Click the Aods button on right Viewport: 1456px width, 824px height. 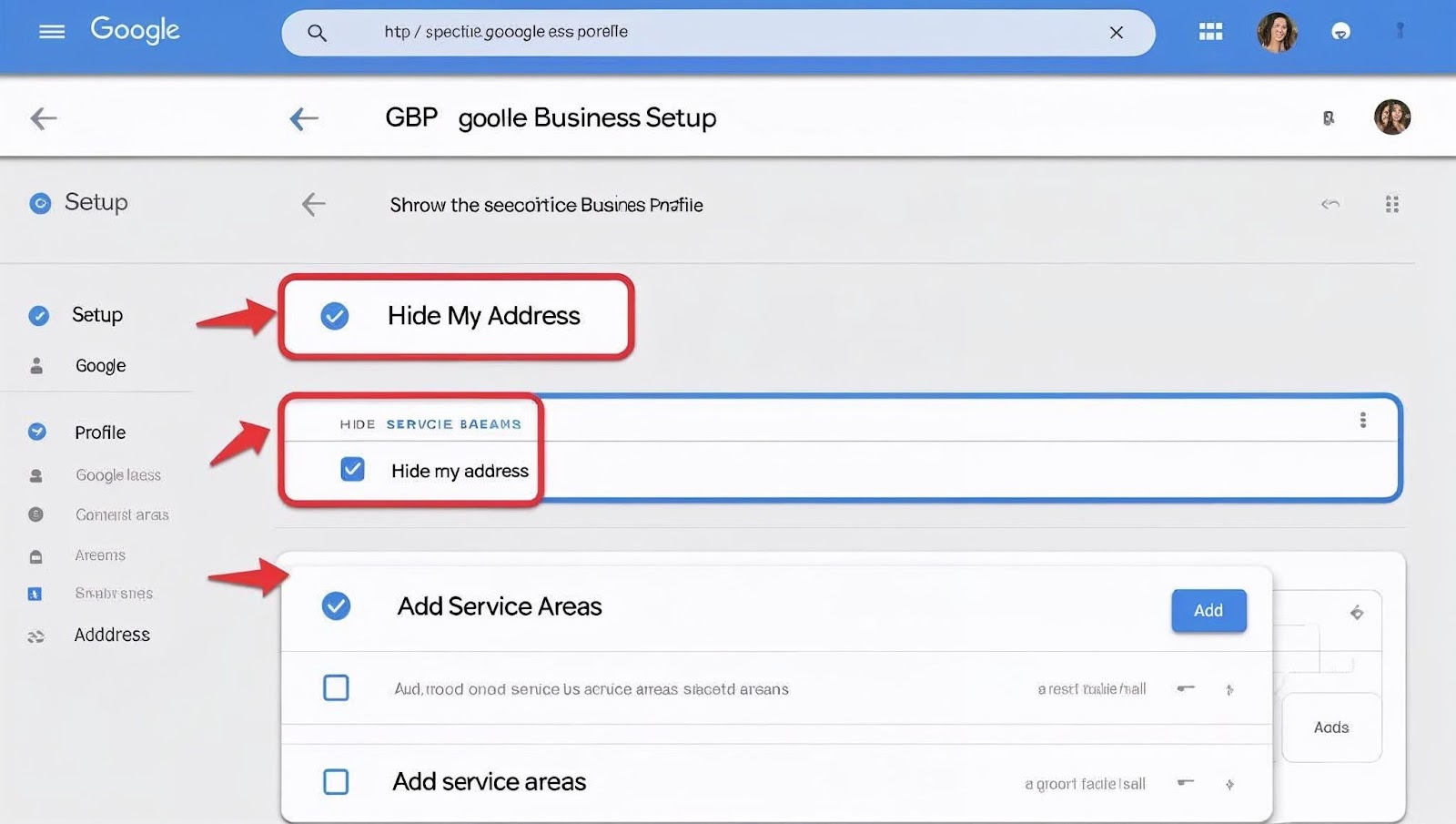tap(1330, 727)
